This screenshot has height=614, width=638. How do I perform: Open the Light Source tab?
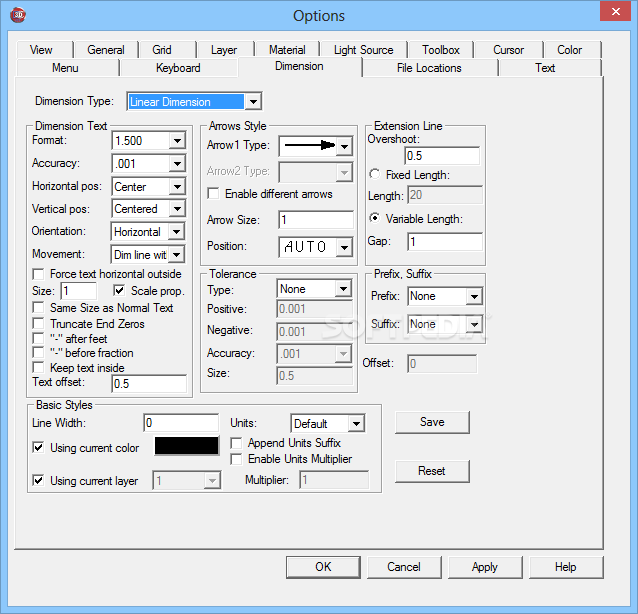click(364, 50)
